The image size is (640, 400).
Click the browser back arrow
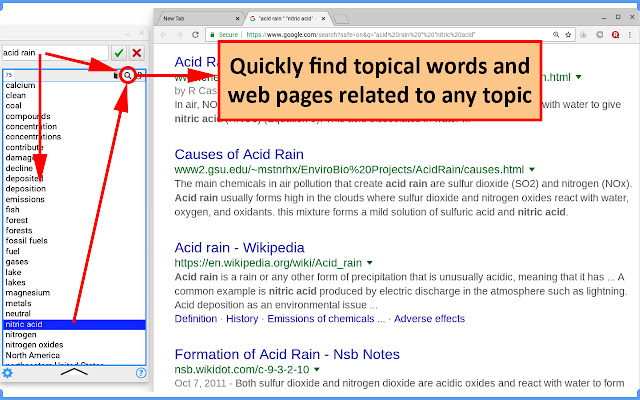164,35
